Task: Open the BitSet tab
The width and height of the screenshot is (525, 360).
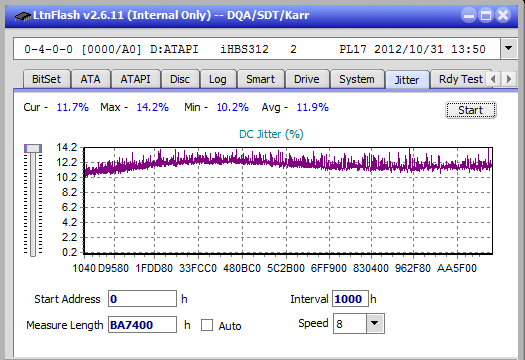Action: [x=47, y=79]
